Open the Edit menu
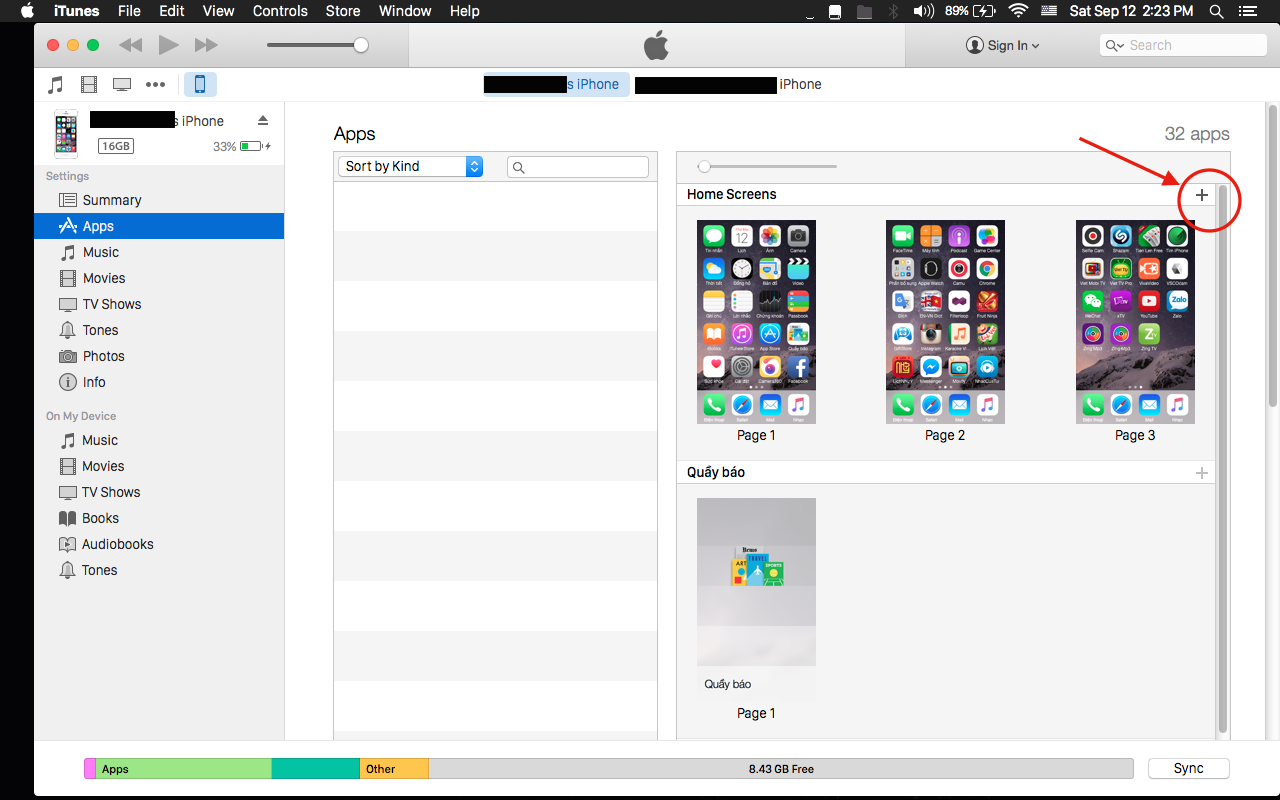This screenshot has width=1280, height=800. [x=172, y=11]
